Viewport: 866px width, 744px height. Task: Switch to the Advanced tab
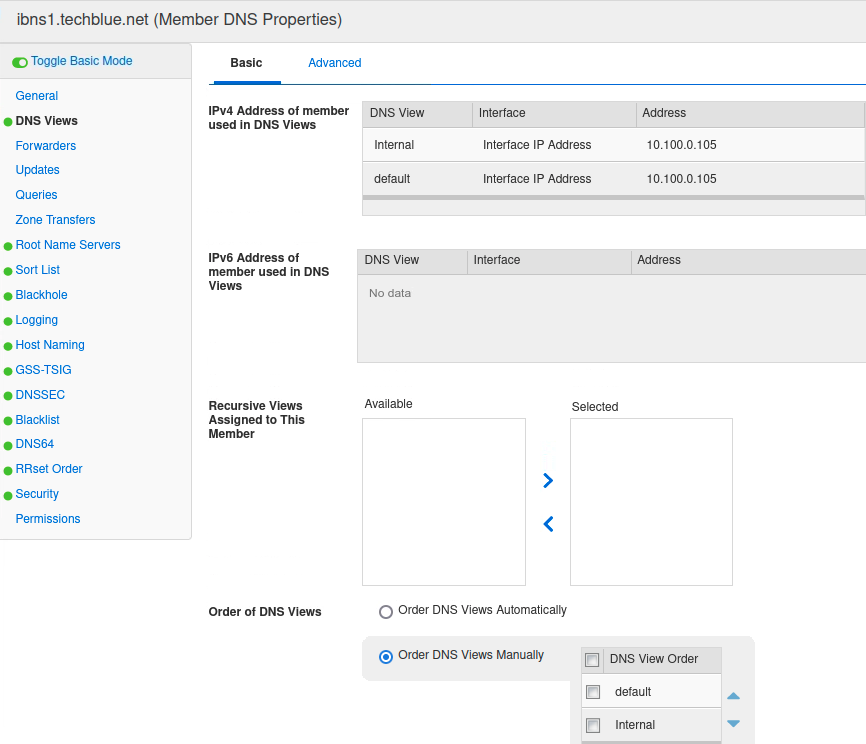(334, 62)
